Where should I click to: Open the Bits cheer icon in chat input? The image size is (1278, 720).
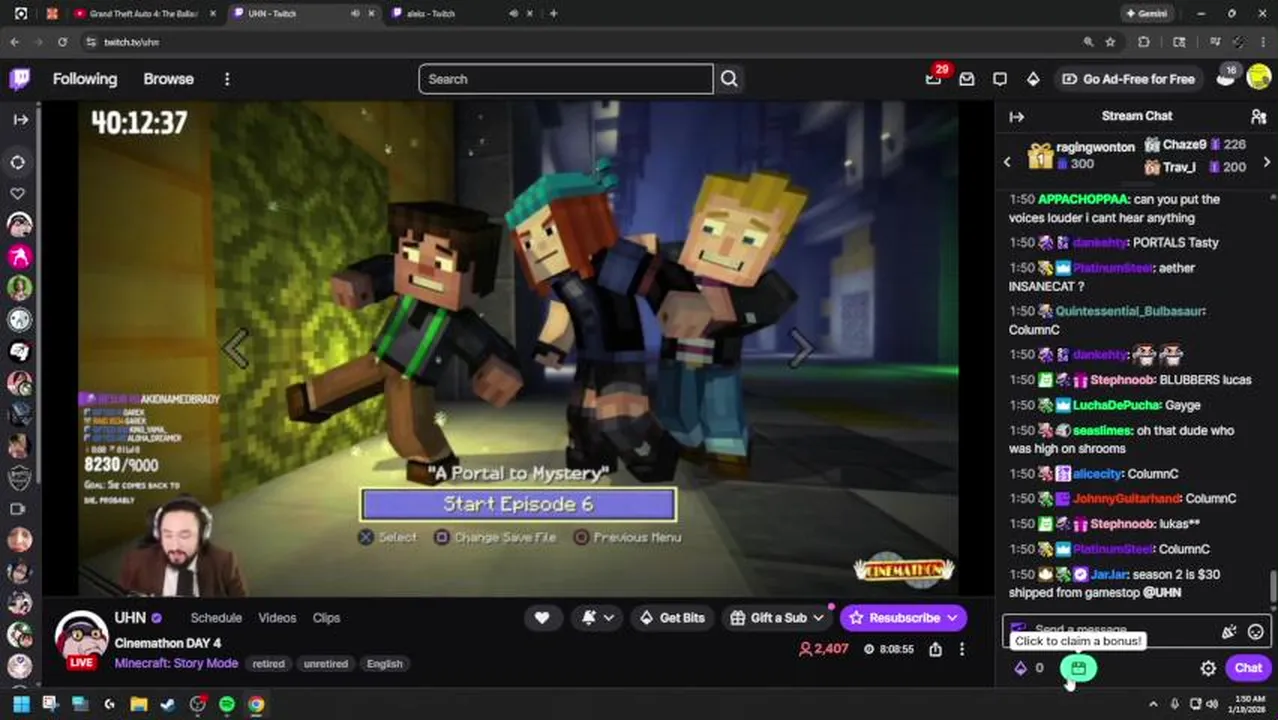tap(1229, 631)
